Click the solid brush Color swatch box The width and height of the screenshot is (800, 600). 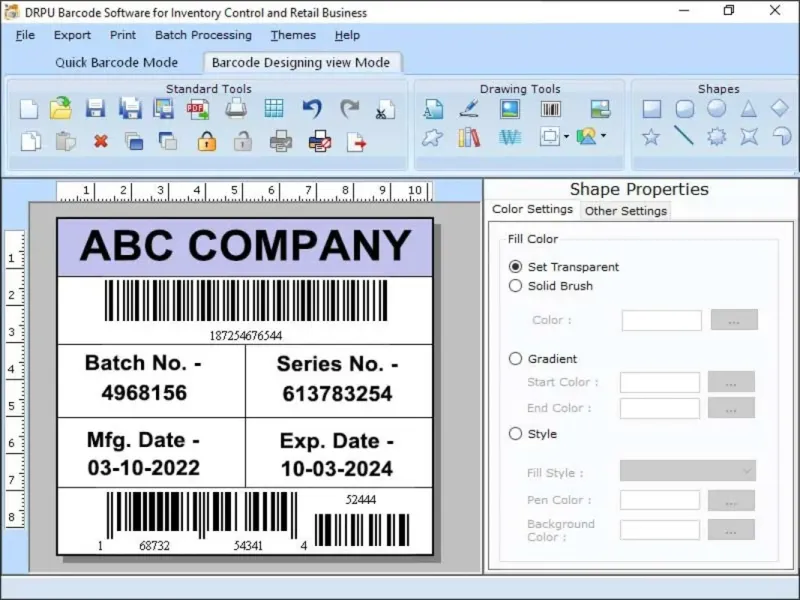pos(662,320)
